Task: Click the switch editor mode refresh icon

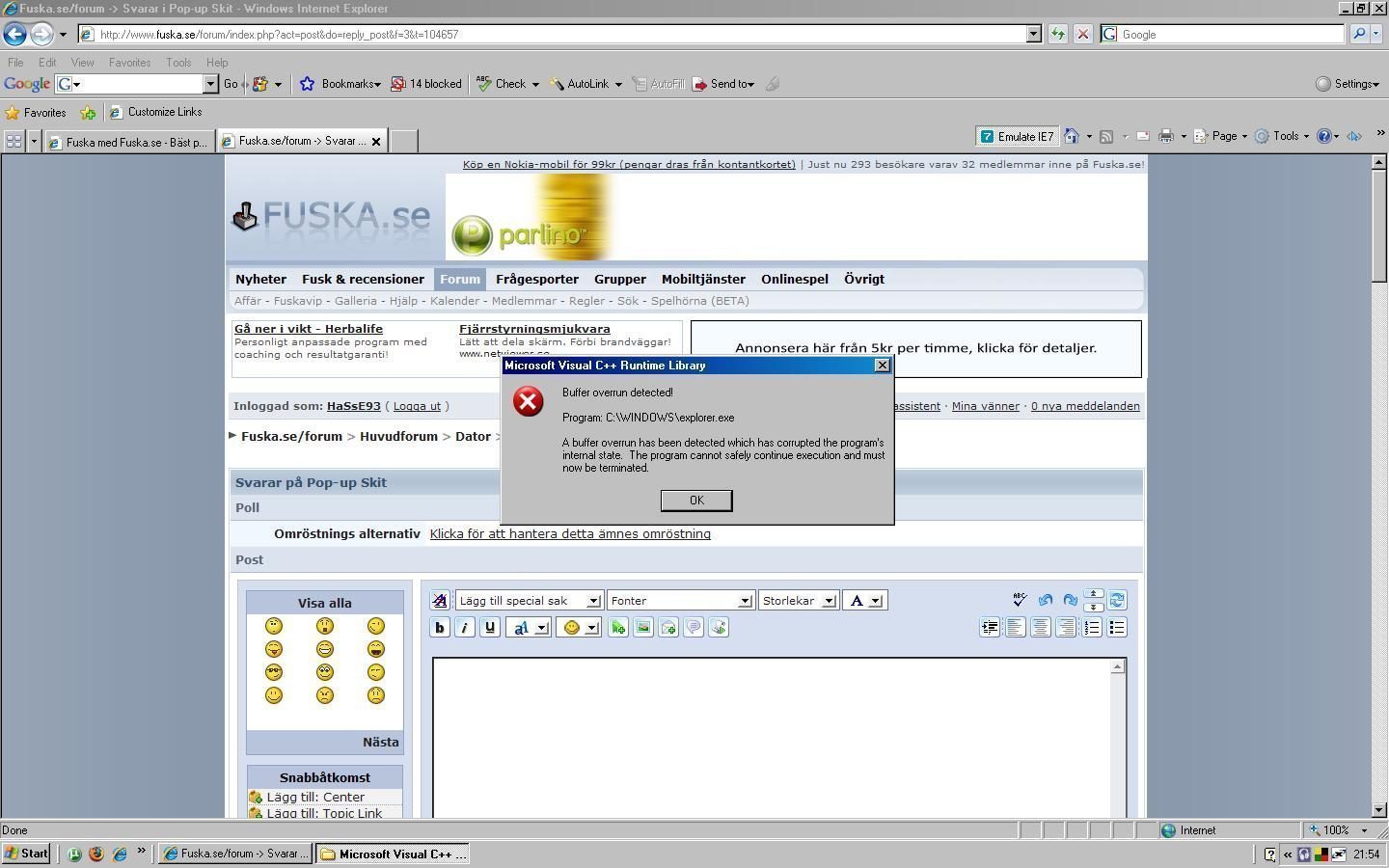Action: point(1117,600)
